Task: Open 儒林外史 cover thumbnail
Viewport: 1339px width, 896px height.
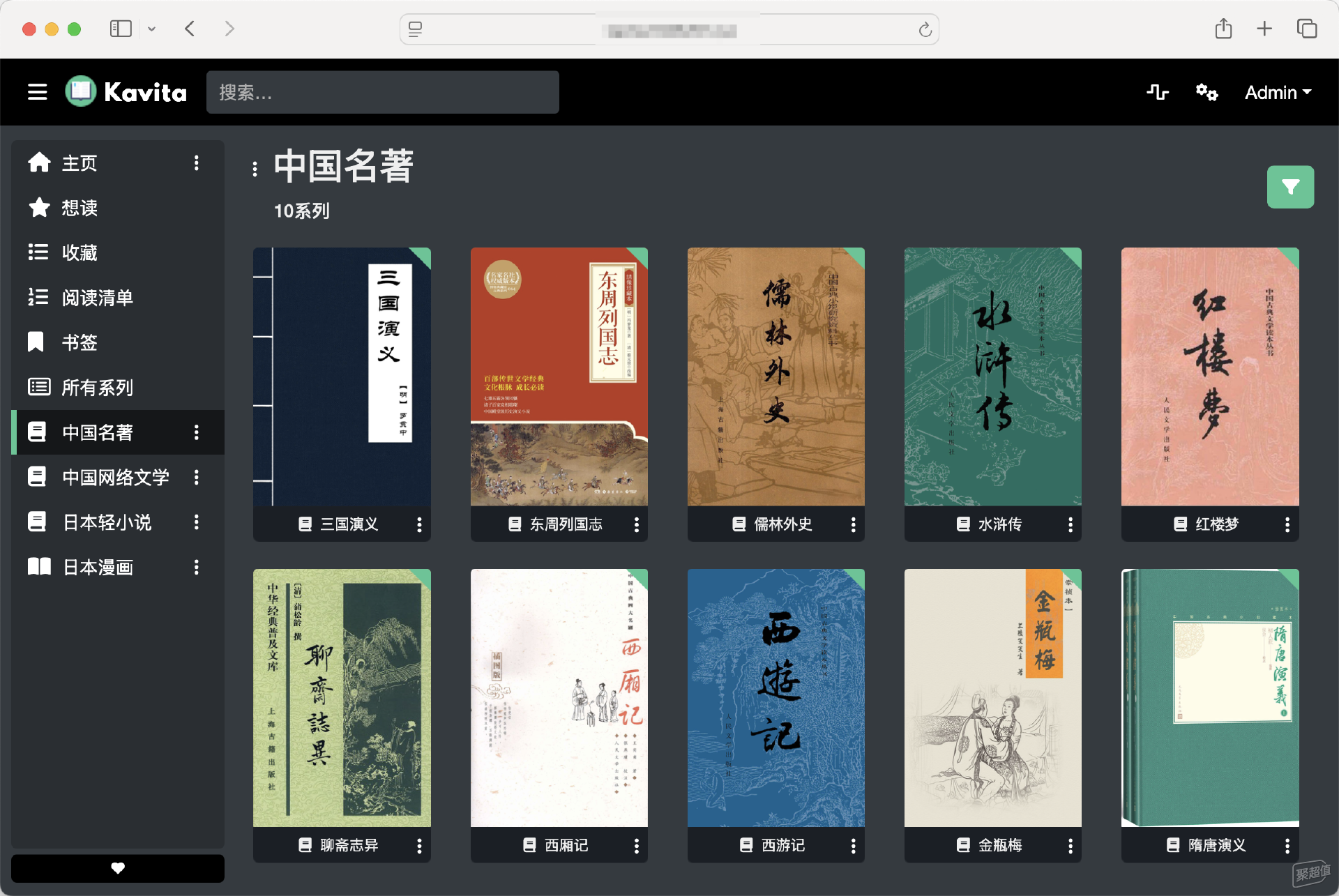Action: click(776, 377)
